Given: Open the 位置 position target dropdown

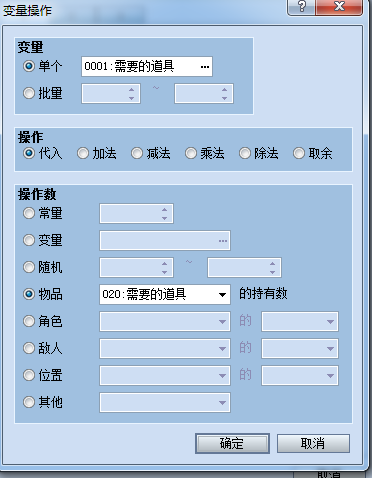Looking at the screenshot, I should pyautogui.click(x=165, y=375).
